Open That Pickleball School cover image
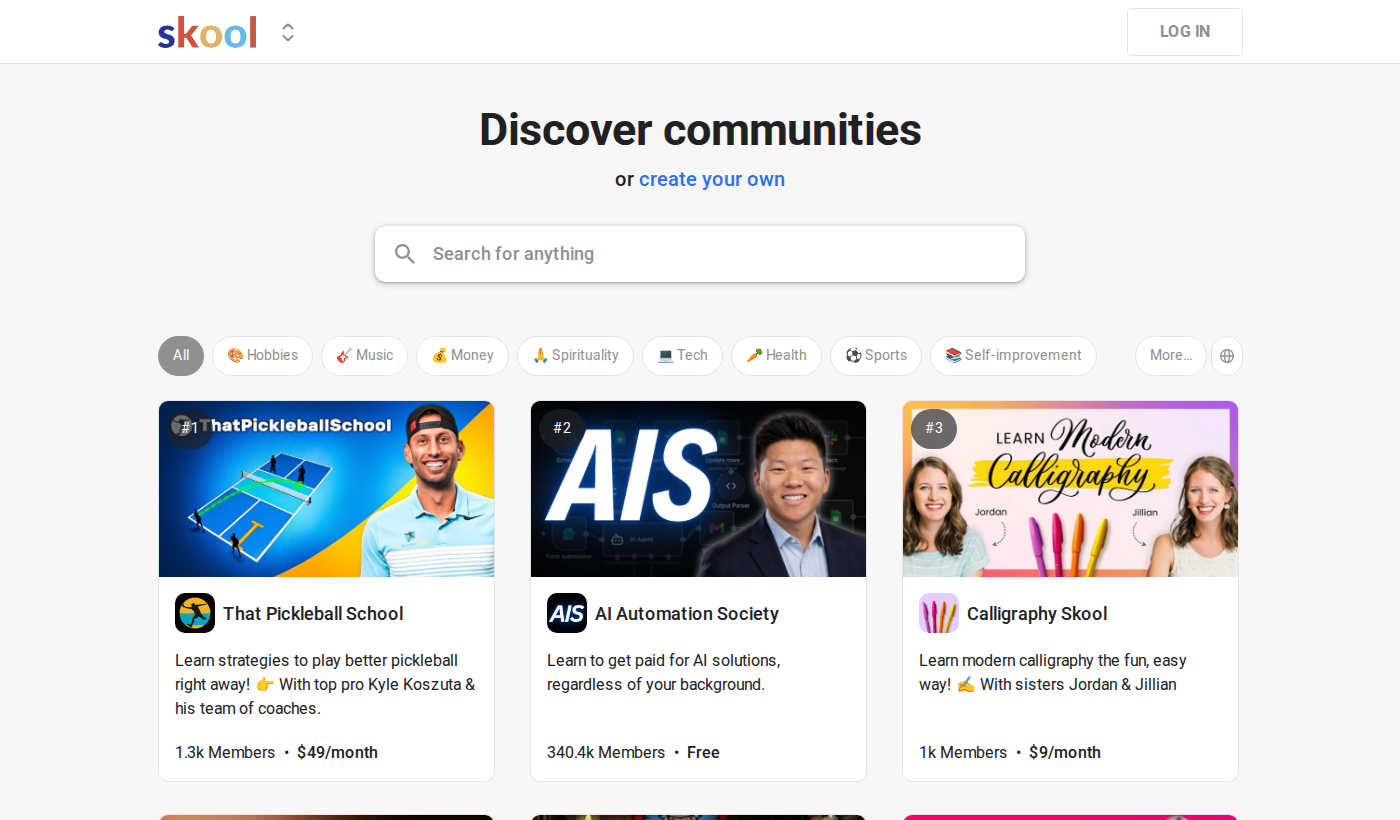1400x820 pixels. coord(326,489)
